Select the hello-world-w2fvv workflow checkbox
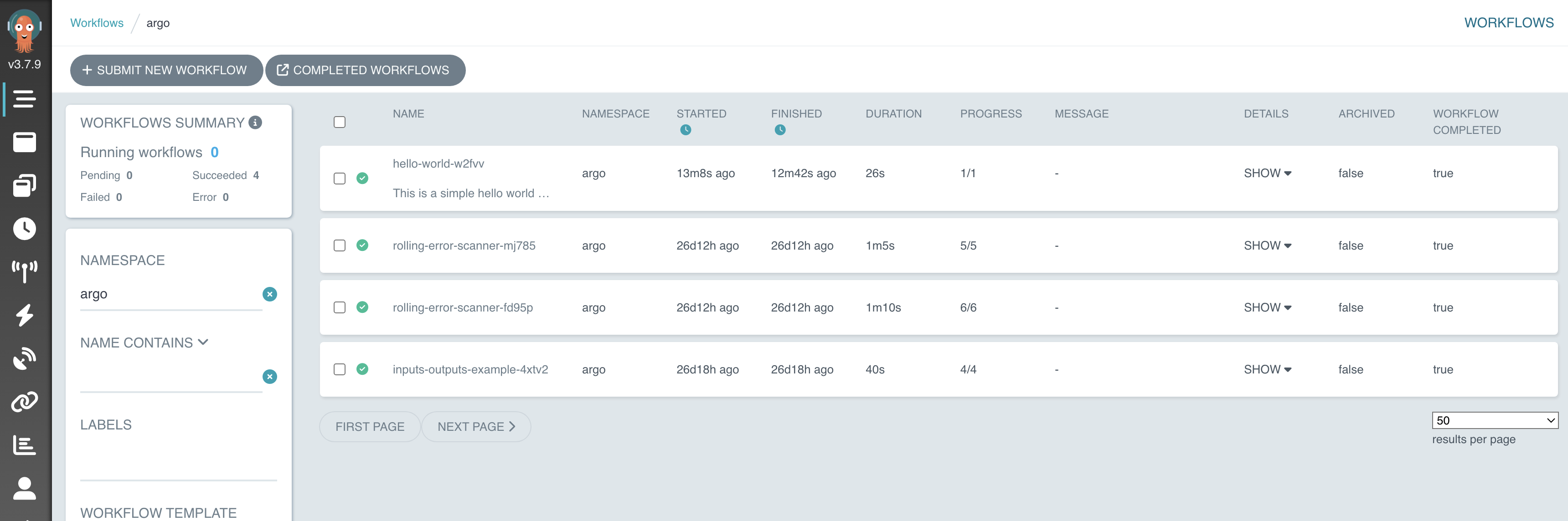The width and height of the screenshot is (1568, 521). coord(340,178)
